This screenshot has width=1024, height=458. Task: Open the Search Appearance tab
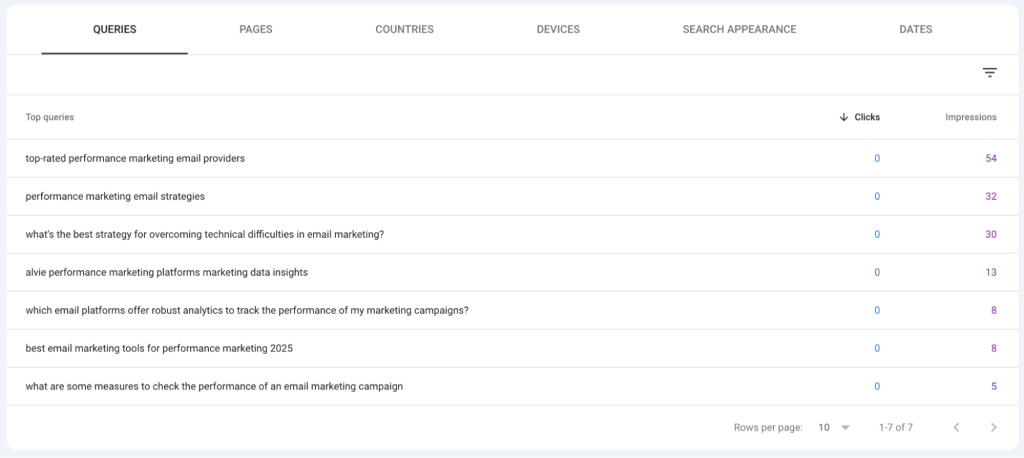pos(739,30)
